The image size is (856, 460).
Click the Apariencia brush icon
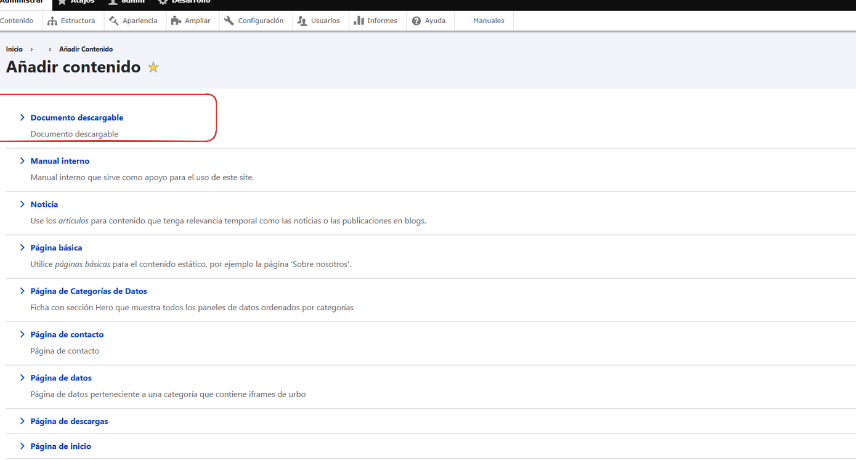[x=113, y=21]
